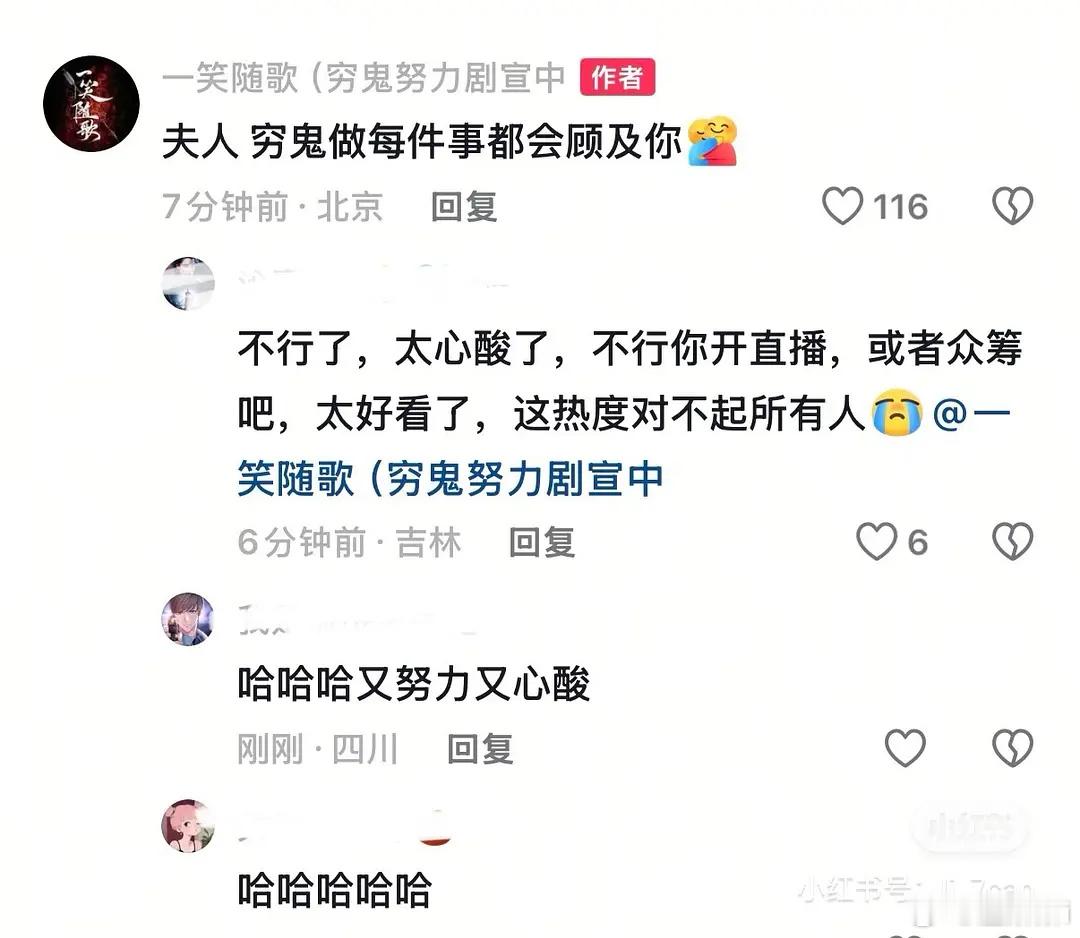Select the 夫人 穷鬼做每件事 comment text
The image size is (1080, 938).
point(422,142)
